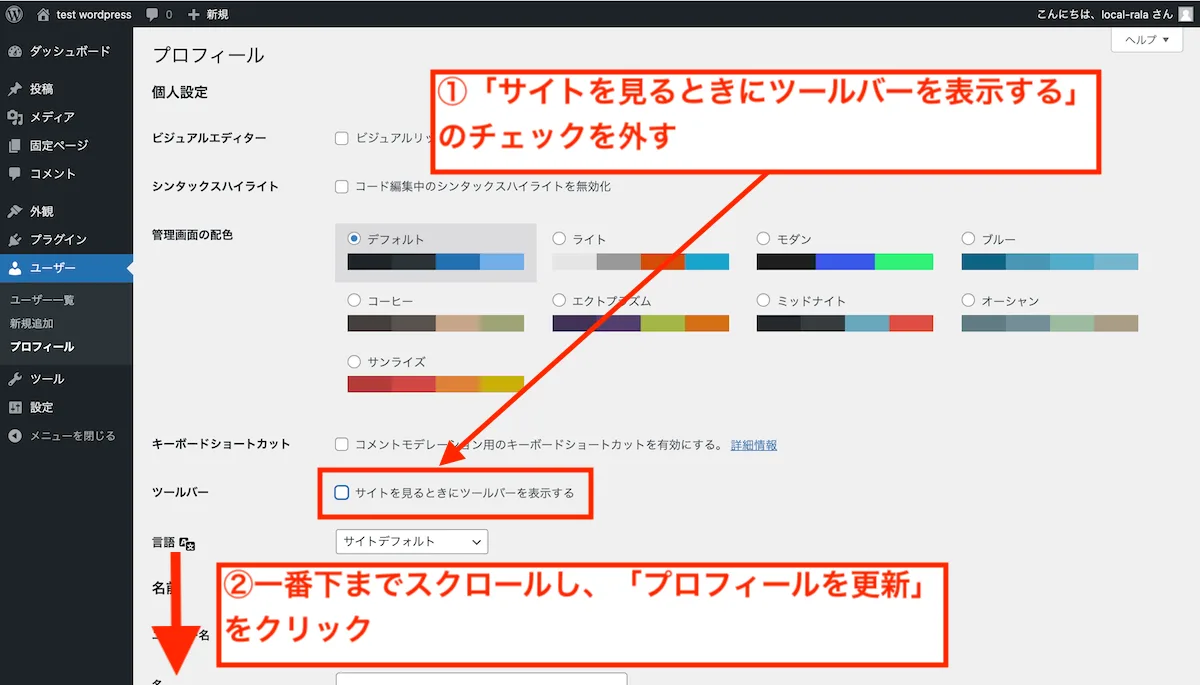Viewport: 1200px width, 685px height.
Task: Select 固定ページ in the sidebar menu
Action: click(x=17, y=146)
